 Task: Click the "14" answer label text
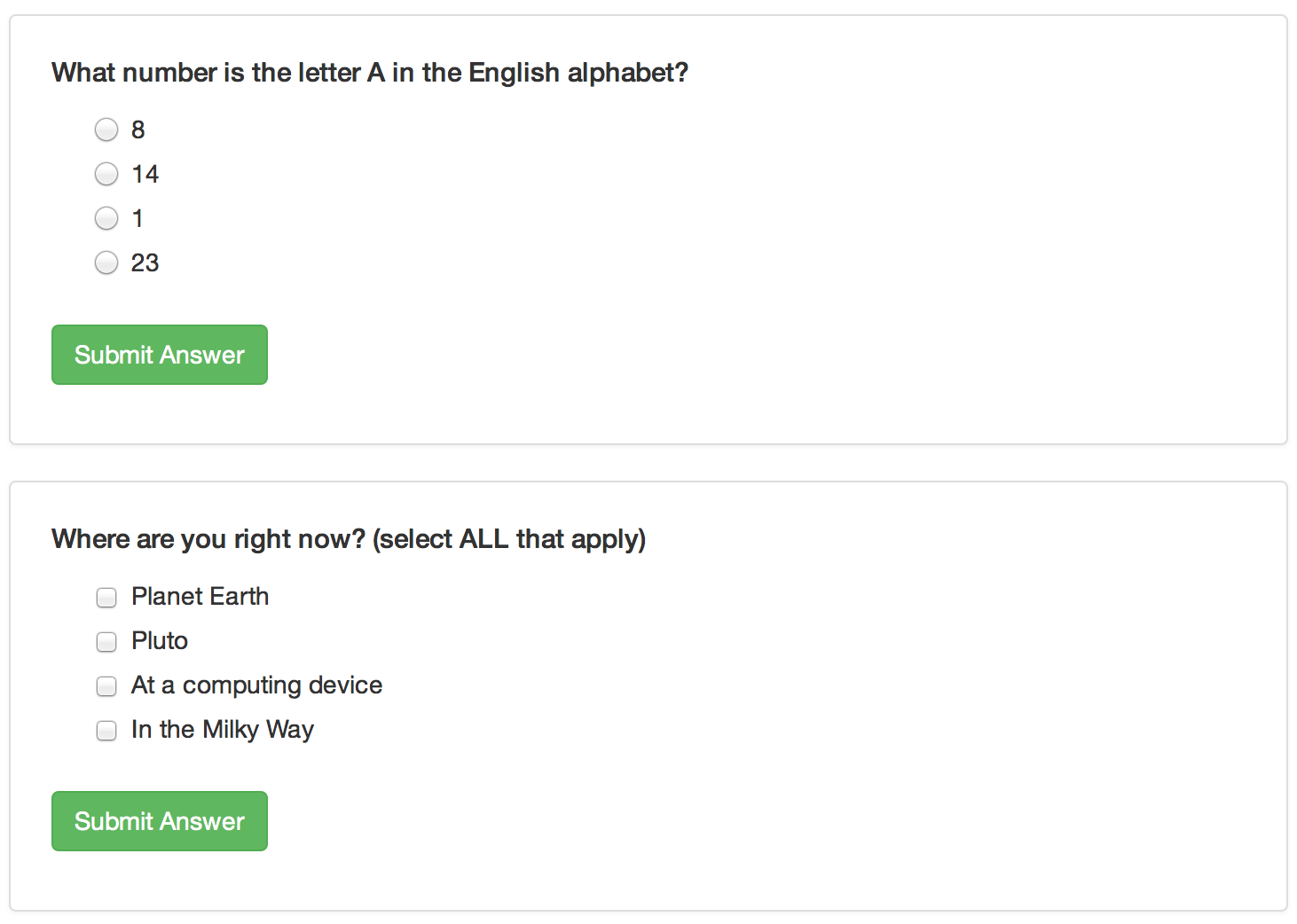(x=145, y=174)
